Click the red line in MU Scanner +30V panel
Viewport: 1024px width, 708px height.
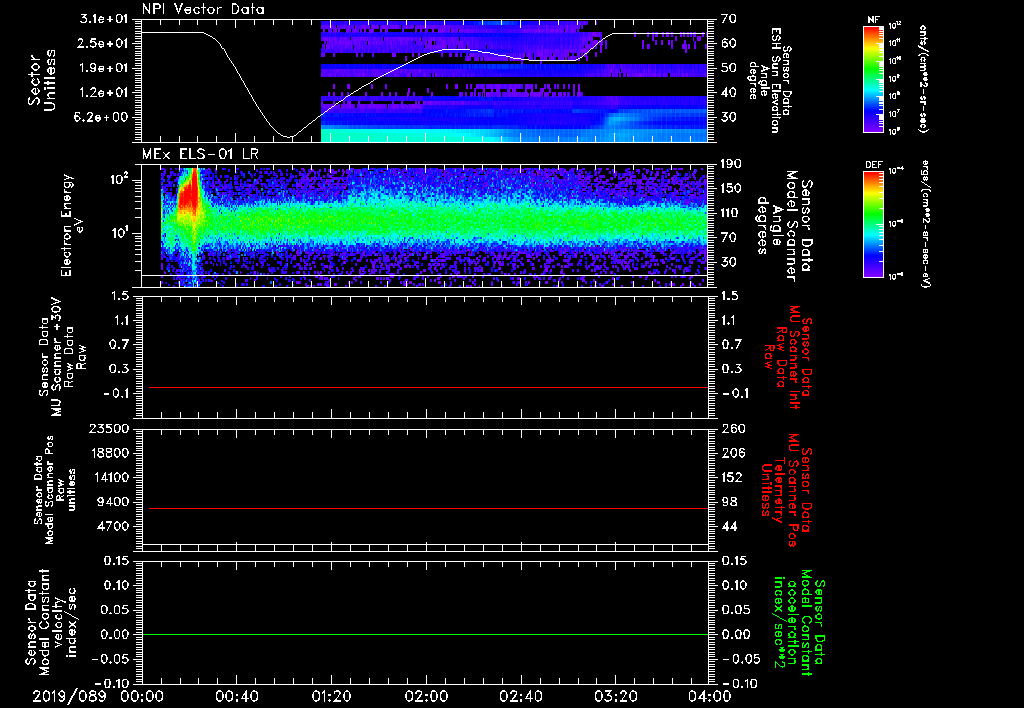(x=428, y=387)
